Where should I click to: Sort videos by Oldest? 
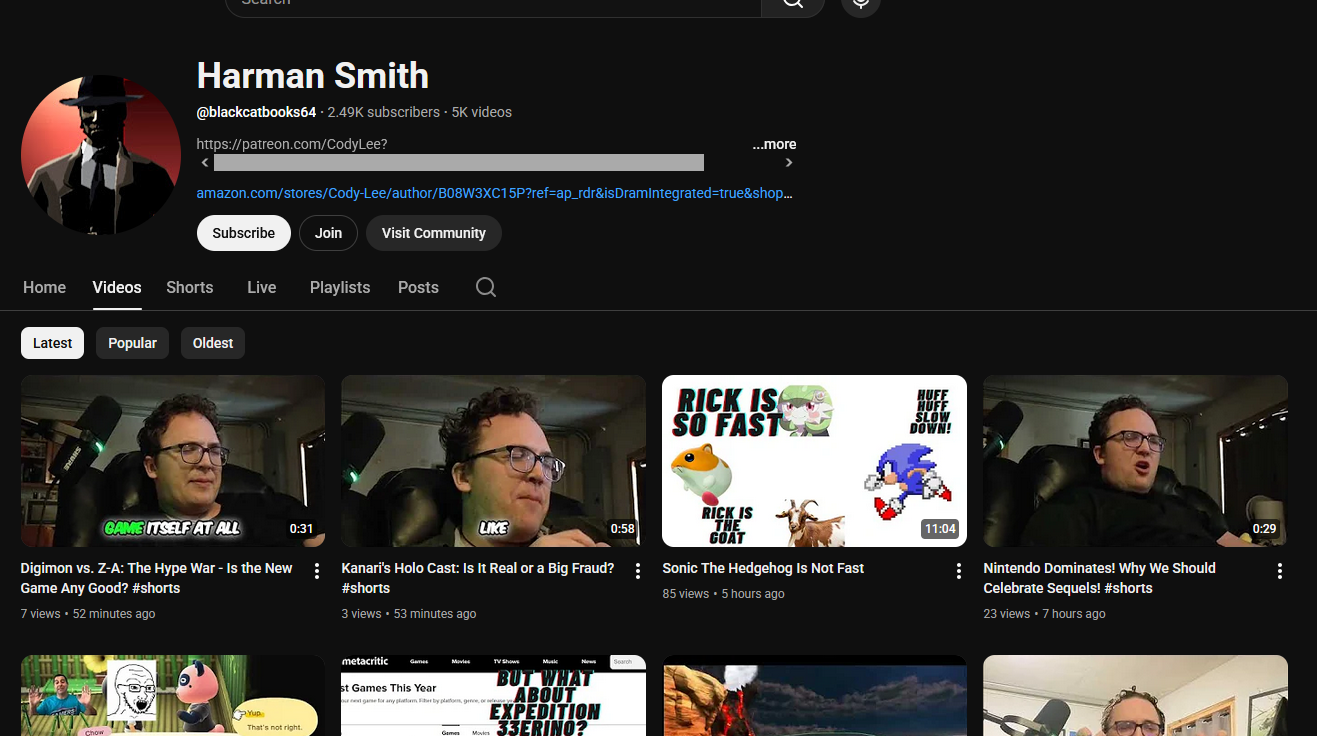tap(213, 343)
